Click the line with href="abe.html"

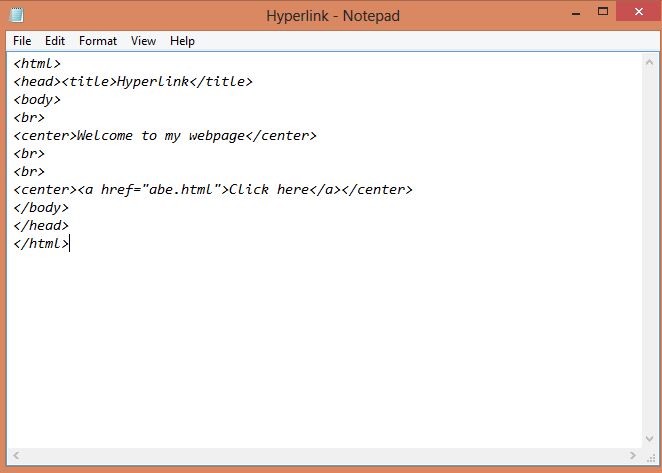pos(213,190)
